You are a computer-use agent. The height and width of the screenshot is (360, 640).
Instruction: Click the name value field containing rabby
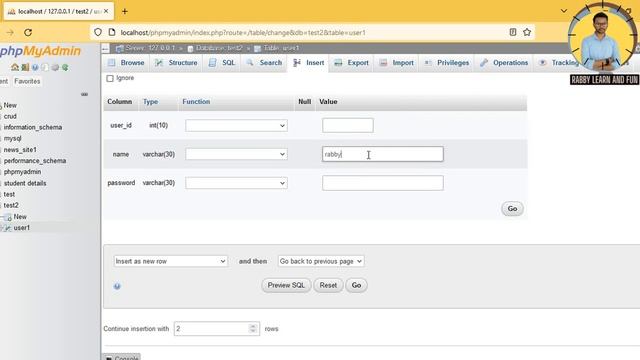point(382,154)
